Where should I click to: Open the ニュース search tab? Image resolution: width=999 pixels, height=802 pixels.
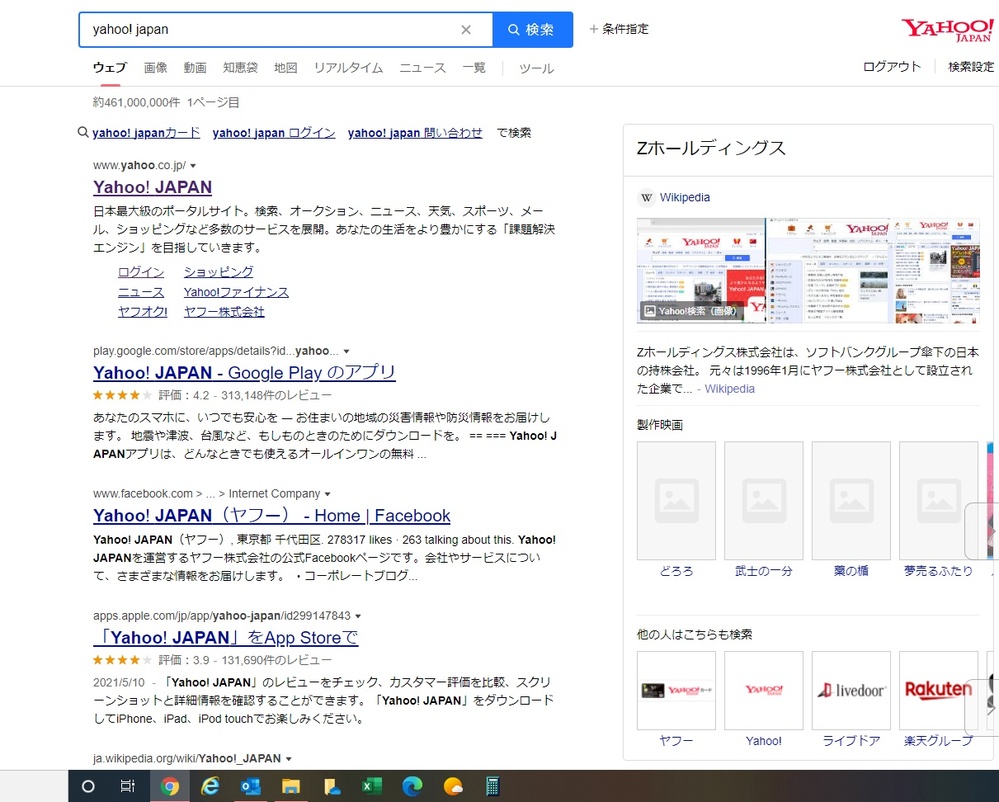(x=422, y=68)
